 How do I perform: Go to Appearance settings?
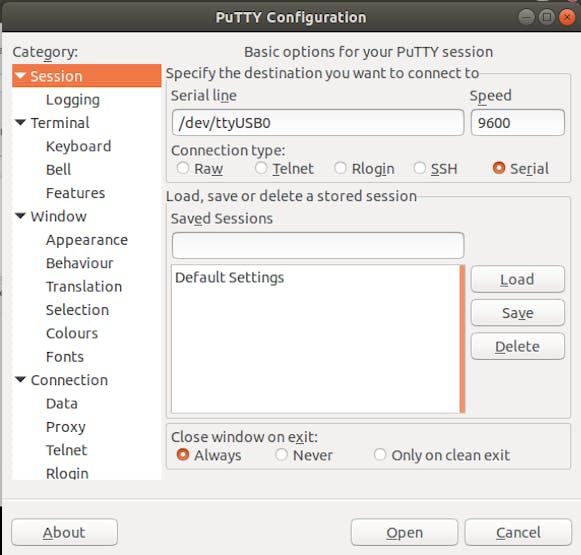pyautogui.click(x=87, y=240)
